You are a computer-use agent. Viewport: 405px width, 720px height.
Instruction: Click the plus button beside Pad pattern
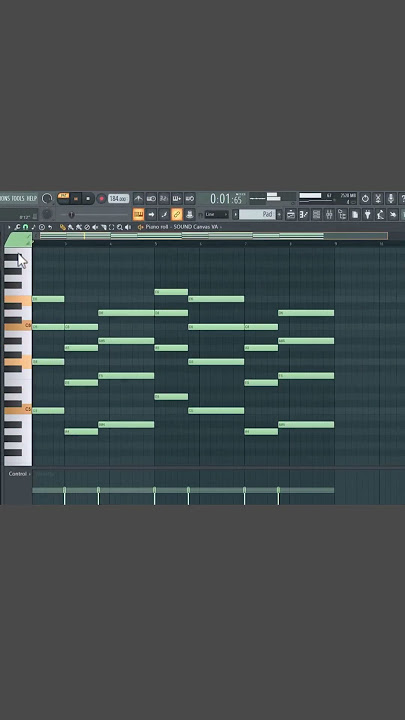click(x=279, y=214)
